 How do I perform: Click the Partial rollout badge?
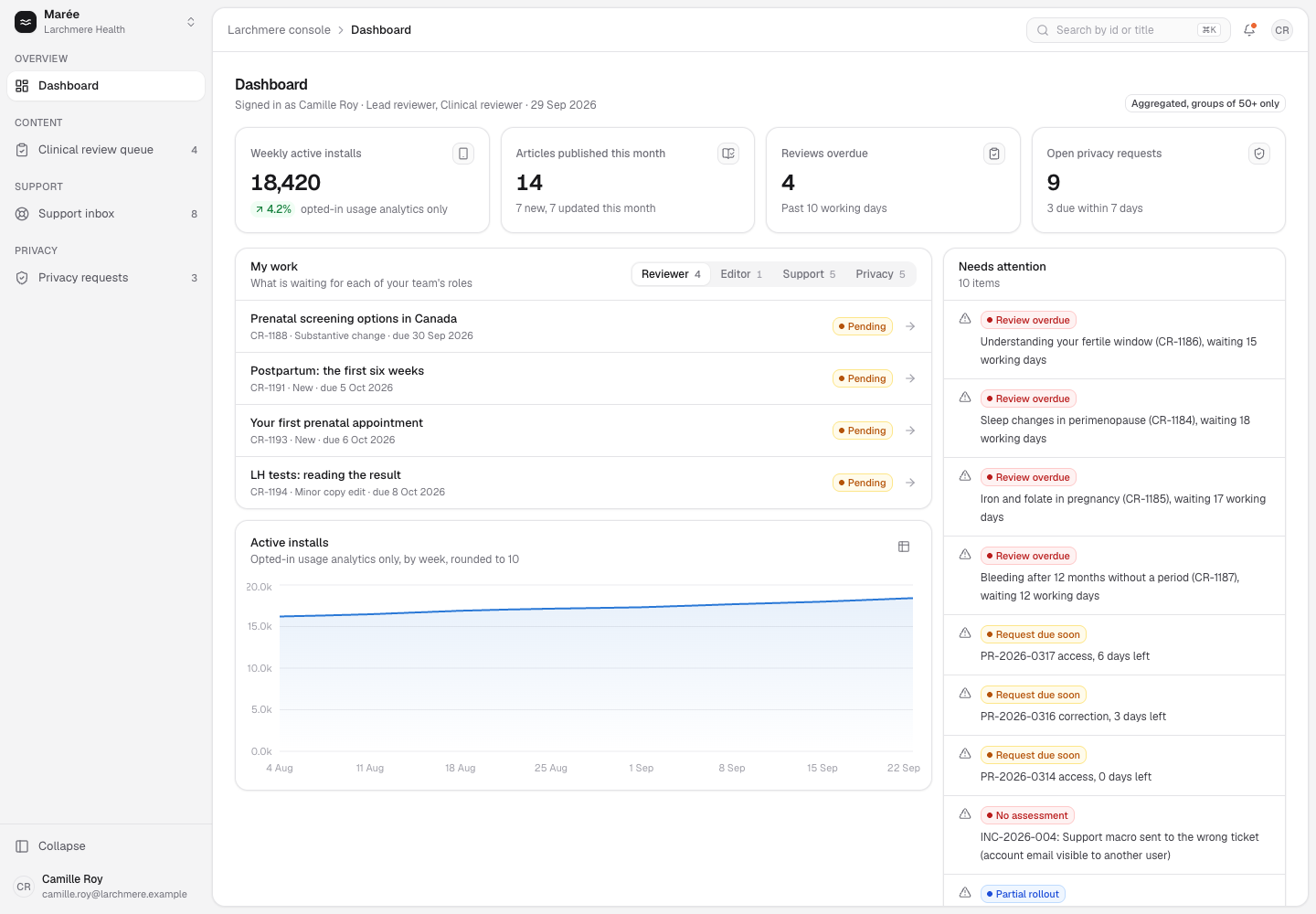pyautogui.click(x=1023, y=894)
